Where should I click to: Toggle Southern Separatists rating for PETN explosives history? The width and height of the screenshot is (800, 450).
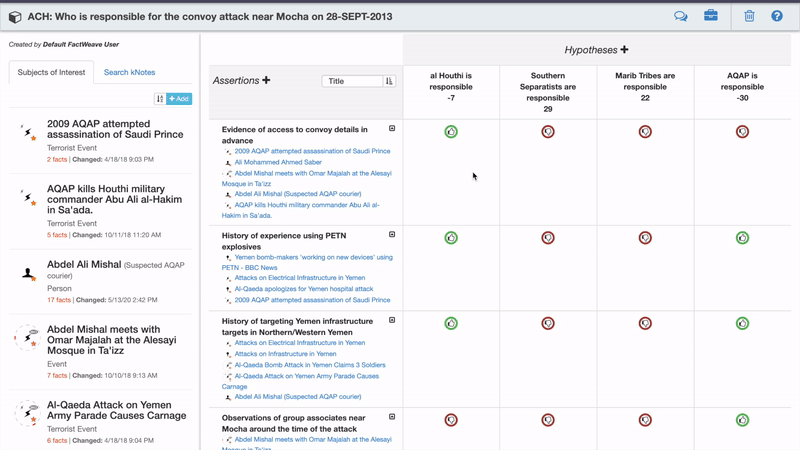[548, 238]
